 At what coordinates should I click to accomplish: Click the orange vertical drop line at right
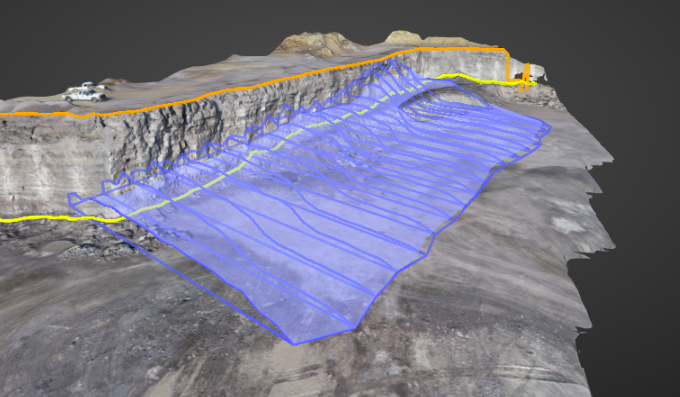(x=507, y=66)
